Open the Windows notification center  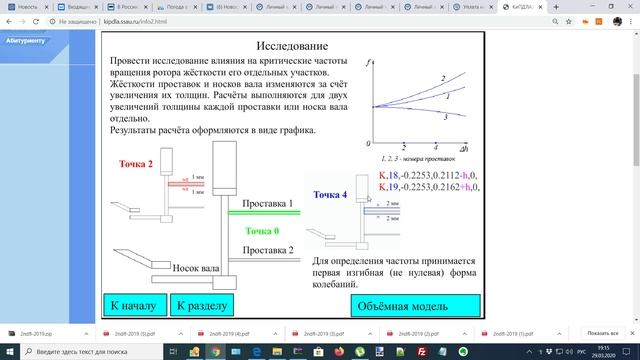[626, 351]
